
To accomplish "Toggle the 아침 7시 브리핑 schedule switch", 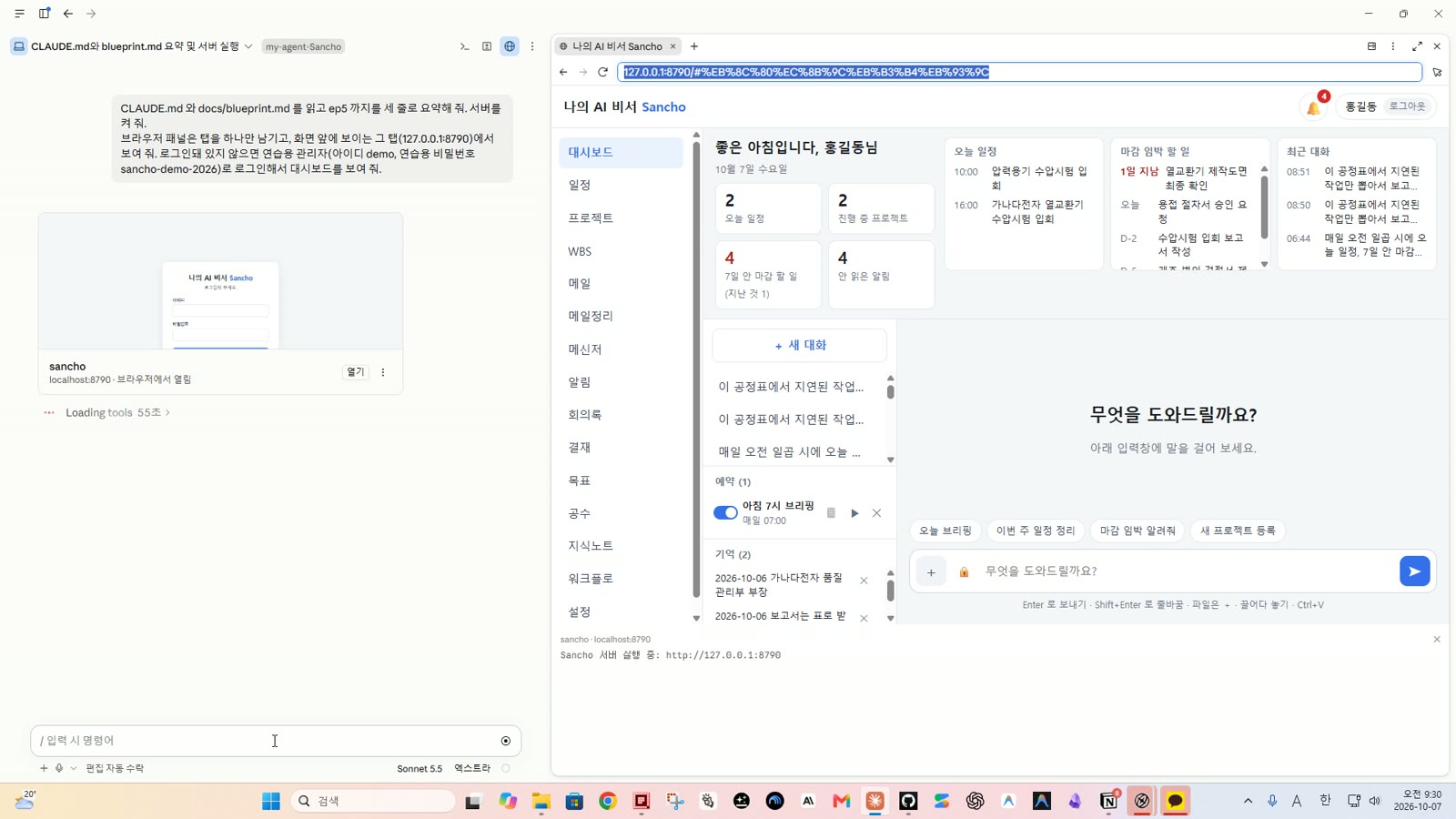I will 725,513.
